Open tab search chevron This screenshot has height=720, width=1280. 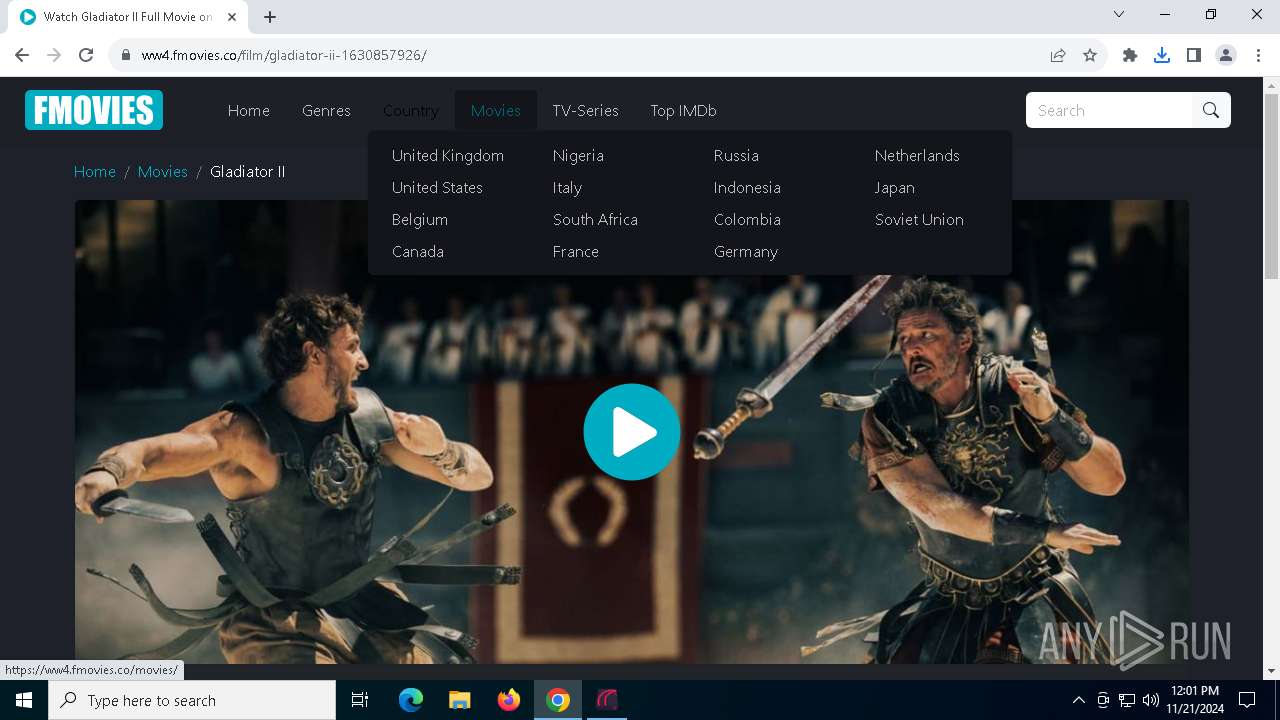(x=1119, y=14)
